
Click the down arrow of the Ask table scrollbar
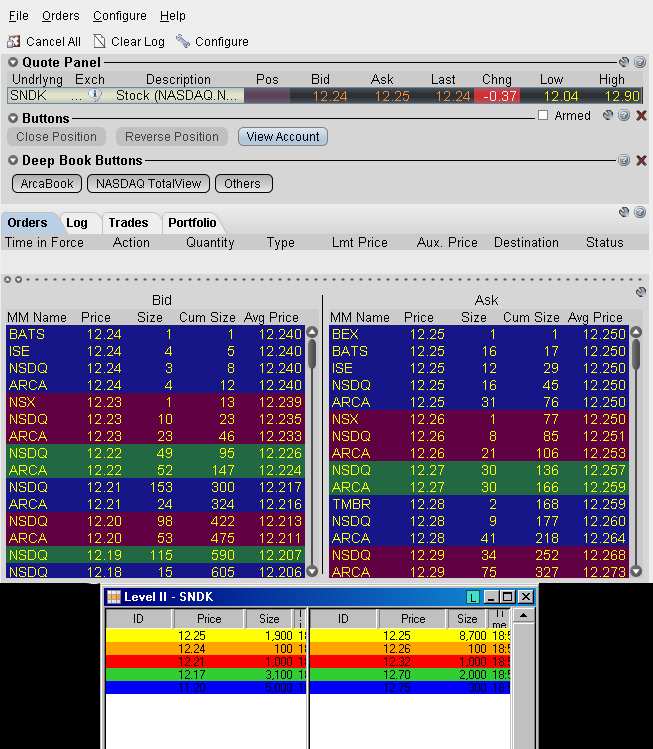pyautogui.click(x=636, y=571)
